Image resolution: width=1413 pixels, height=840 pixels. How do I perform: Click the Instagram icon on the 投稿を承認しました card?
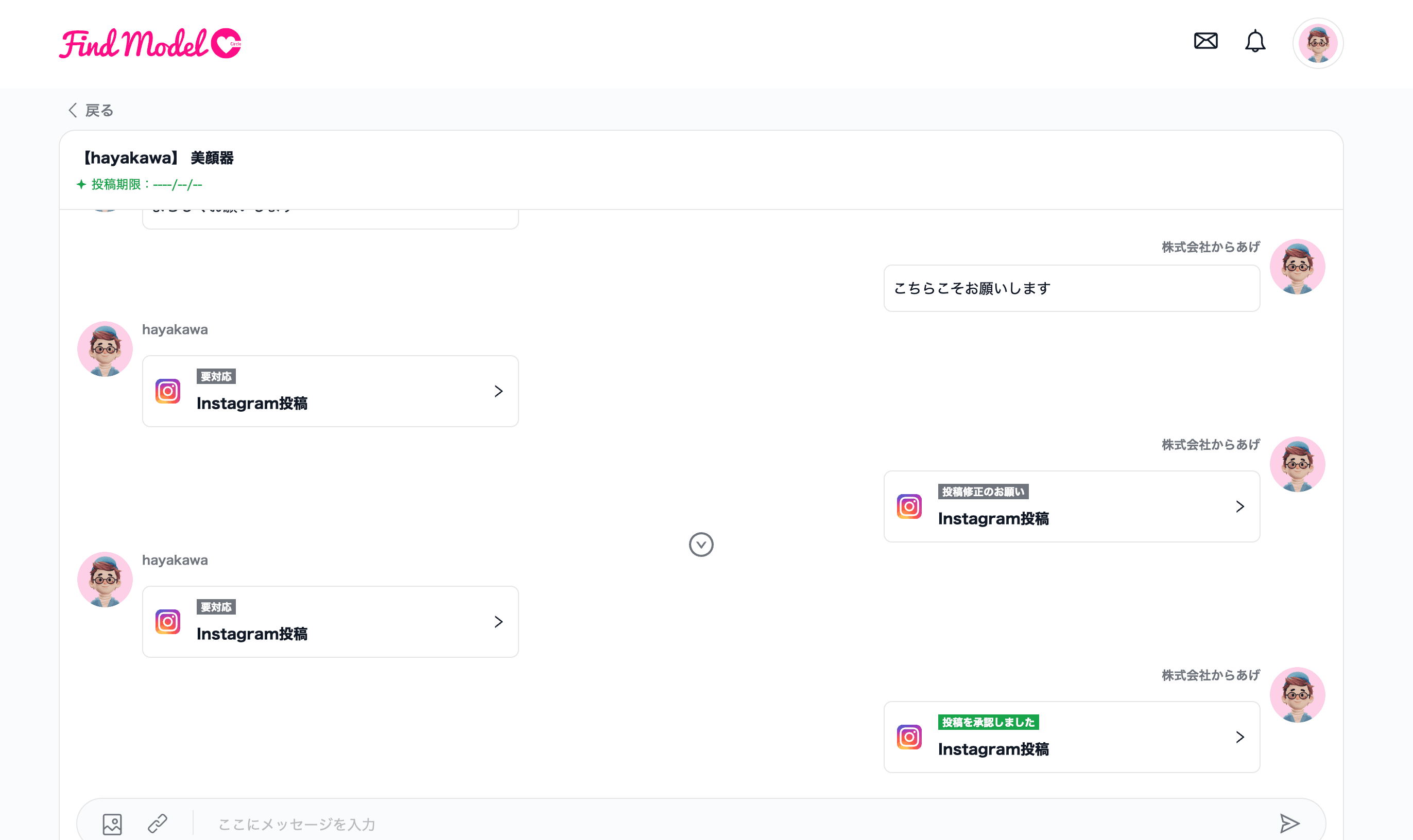pos(909,737)
